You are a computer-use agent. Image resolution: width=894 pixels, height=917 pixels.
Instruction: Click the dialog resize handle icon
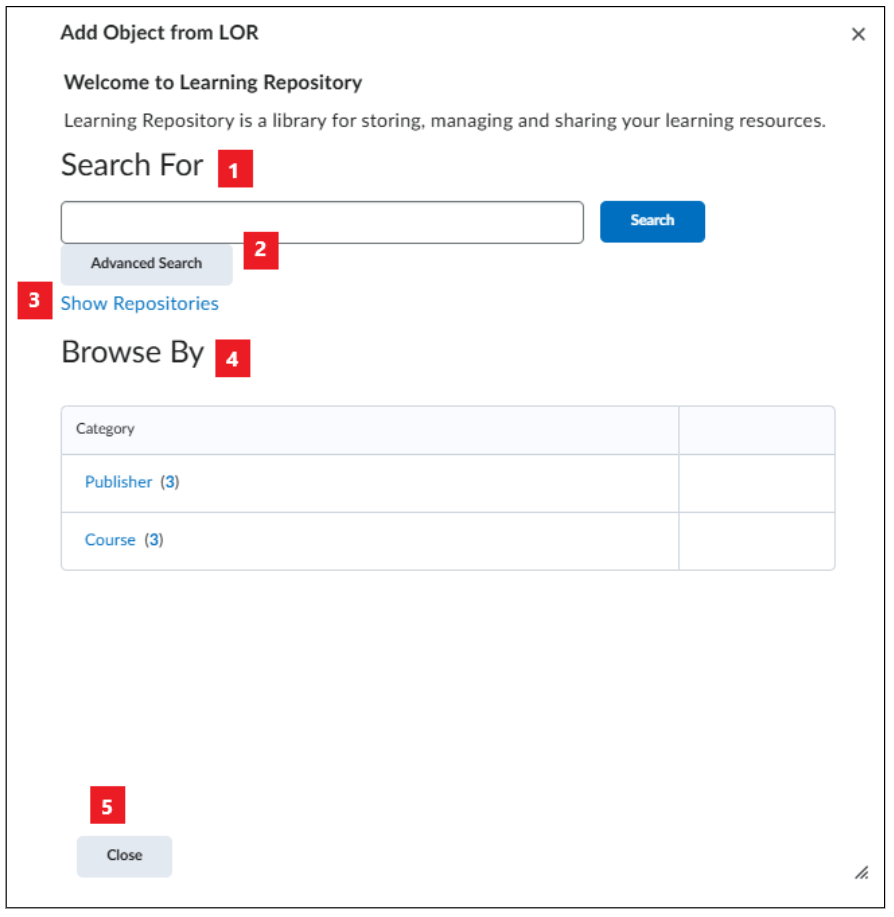[861, 873]
